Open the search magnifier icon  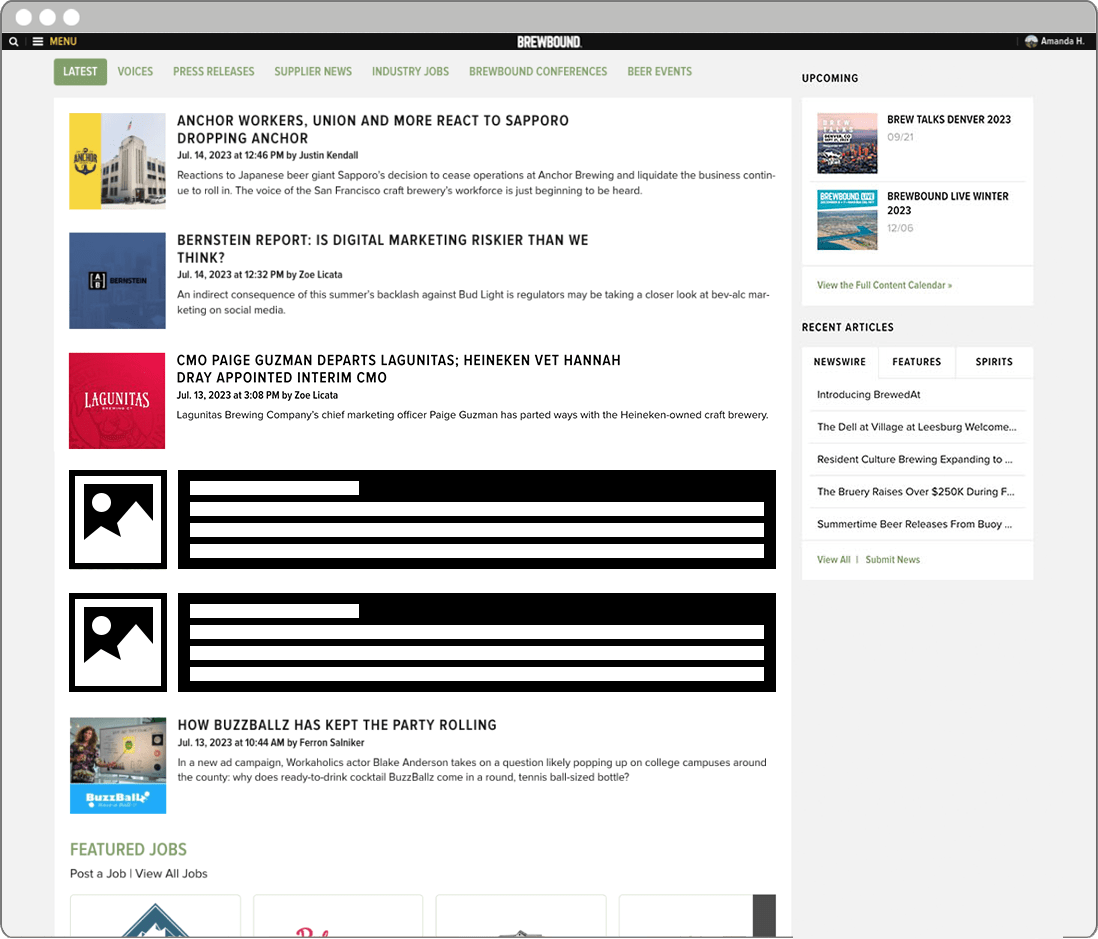[x=13, y=41]
